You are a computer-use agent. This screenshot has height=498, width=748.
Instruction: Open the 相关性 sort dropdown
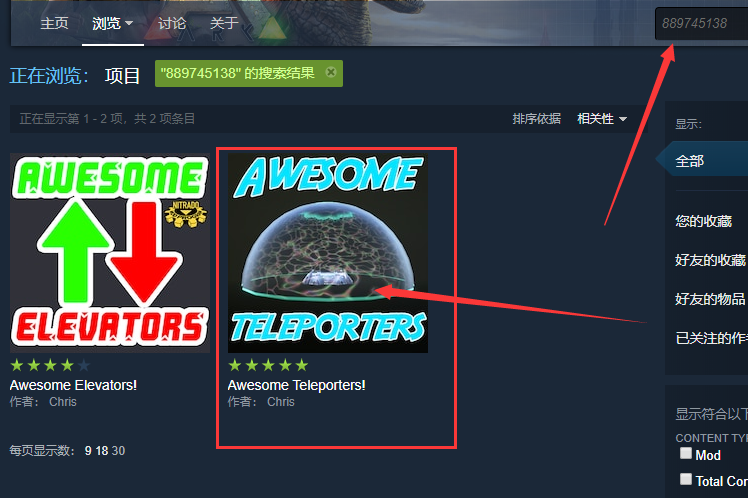click(x=602, y=118)
